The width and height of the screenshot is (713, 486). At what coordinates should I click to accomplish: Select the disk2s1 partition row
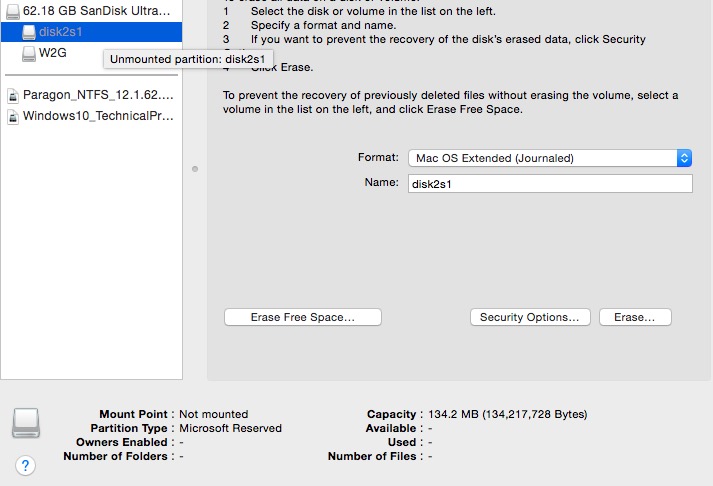[x=91, y=32]
